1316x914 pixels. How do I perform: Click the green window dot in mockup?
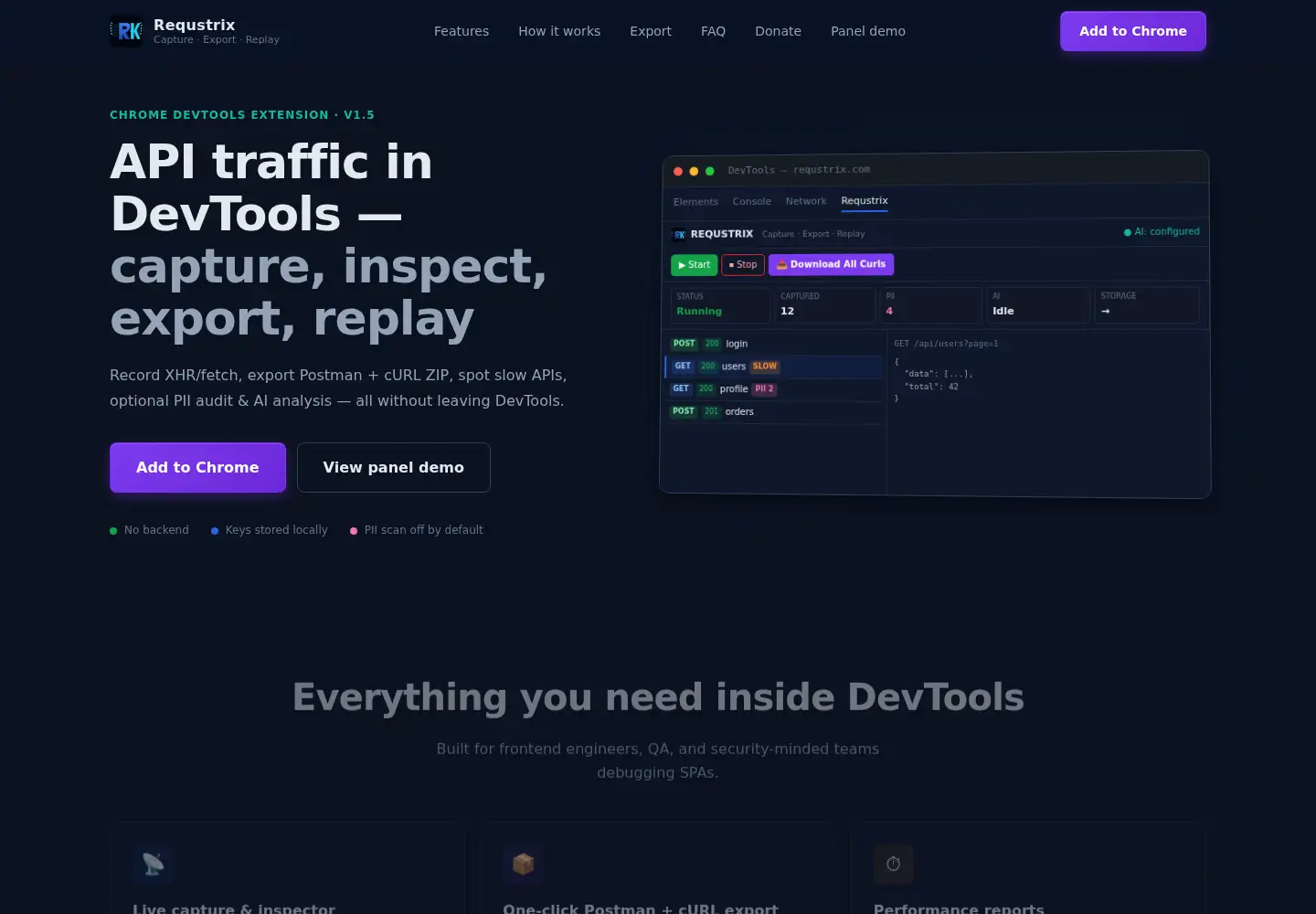(709, 171)
